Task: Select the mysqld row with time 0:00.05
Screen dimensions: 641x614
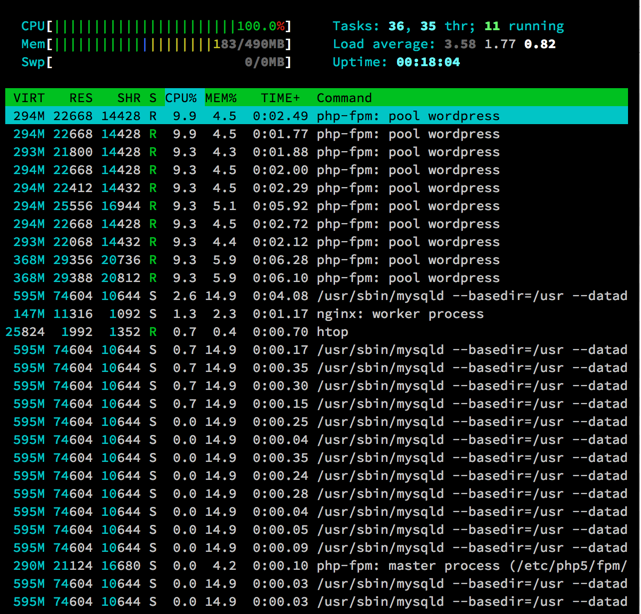Action: pos(316,530)
